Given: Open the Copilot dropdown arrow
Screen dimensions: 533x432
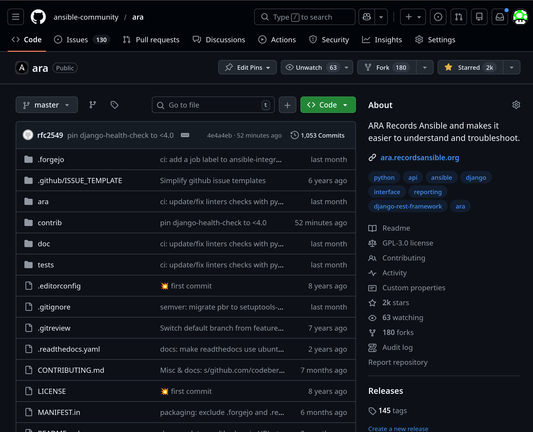Looking at the screenshot, I should click(381, 17).
